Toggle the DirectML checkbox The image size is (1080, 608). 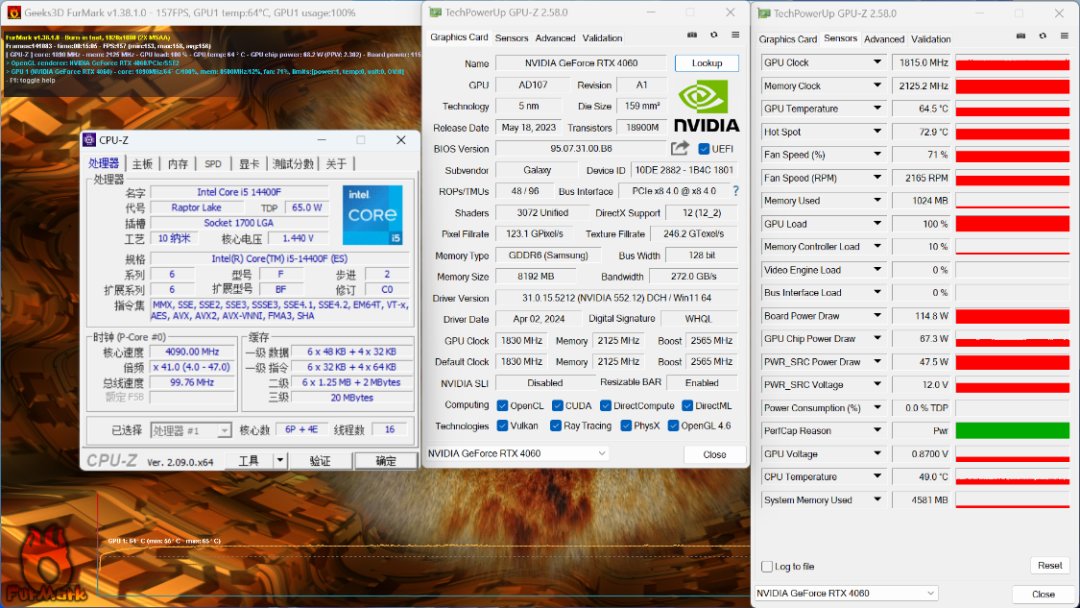coord(687,406)
